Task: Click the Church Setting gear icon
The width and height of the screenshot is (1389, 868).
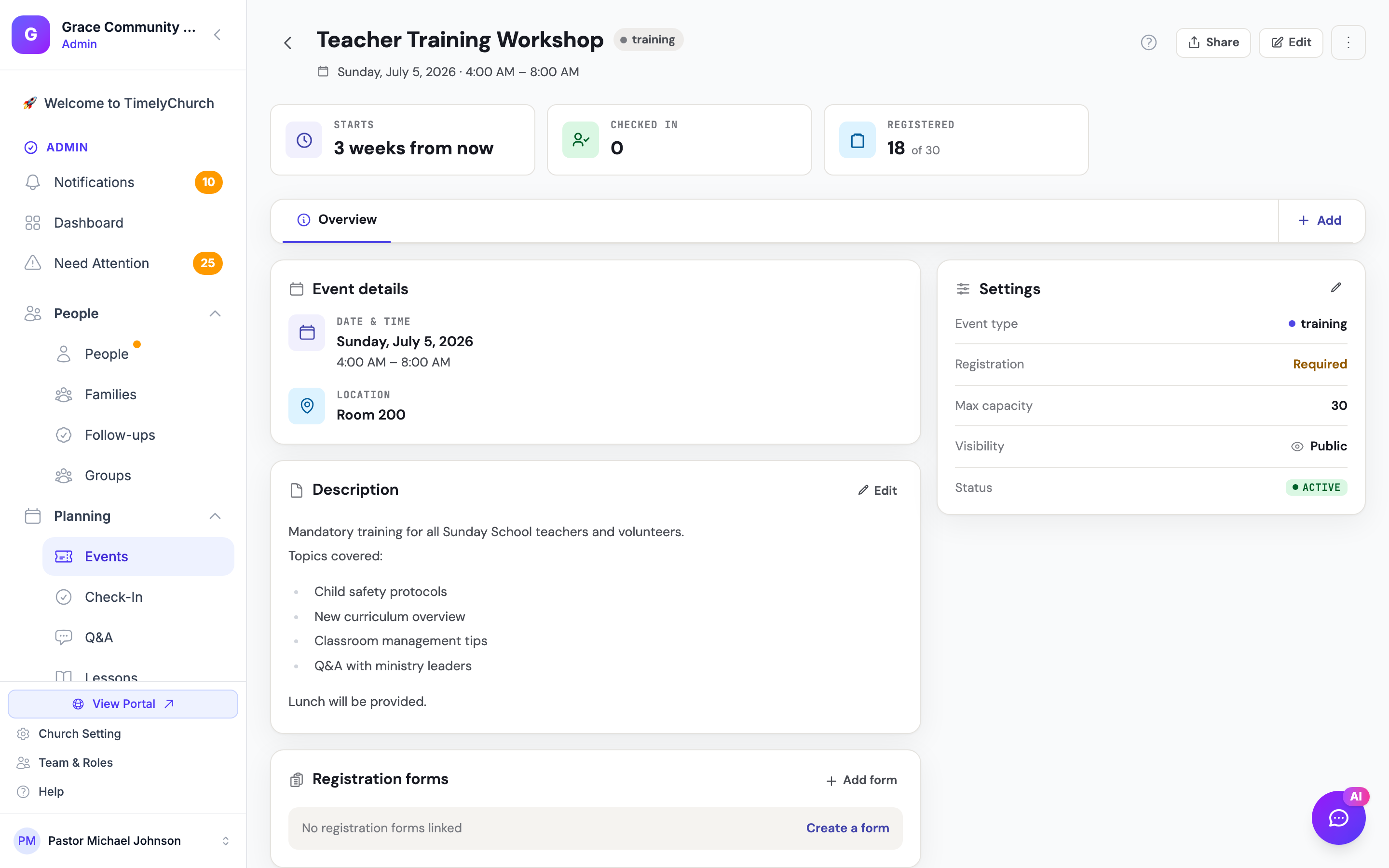Action: point(23,733)
